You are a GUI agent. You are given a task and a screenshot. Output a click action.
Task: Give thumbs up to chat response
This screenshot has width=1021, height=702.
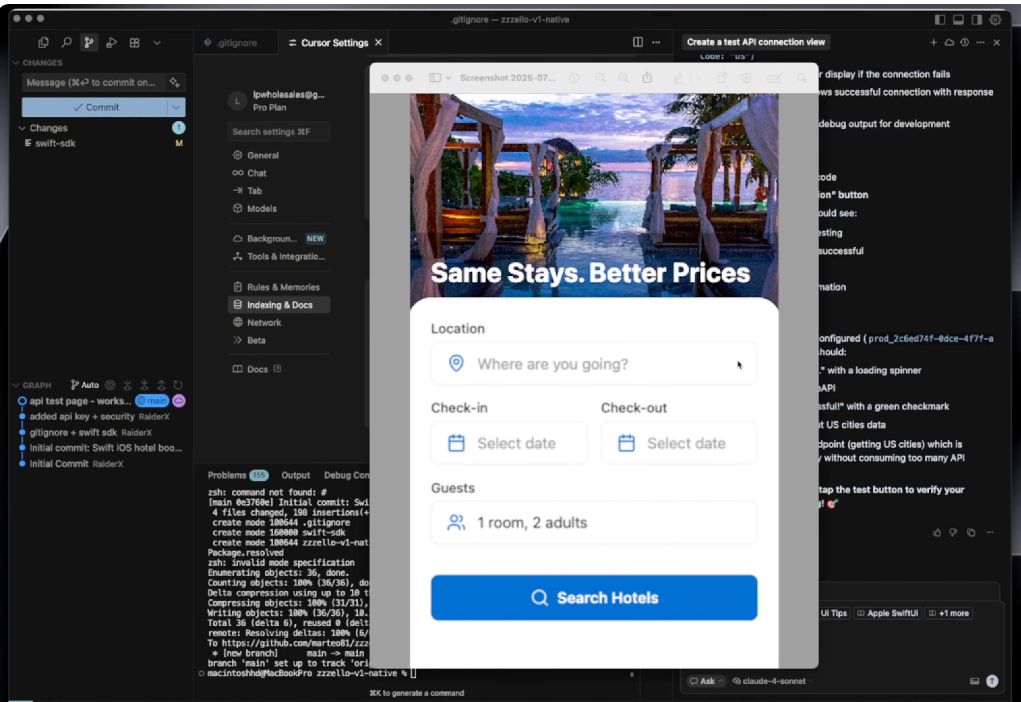click(x=937, y=532)
